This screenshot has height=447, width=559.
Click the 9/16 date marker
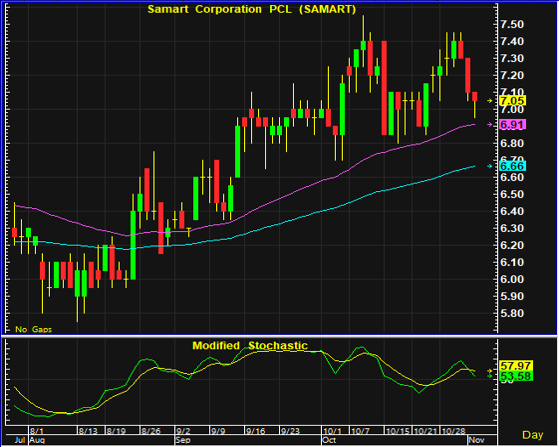pyautogui.click(x=255, y=431)
